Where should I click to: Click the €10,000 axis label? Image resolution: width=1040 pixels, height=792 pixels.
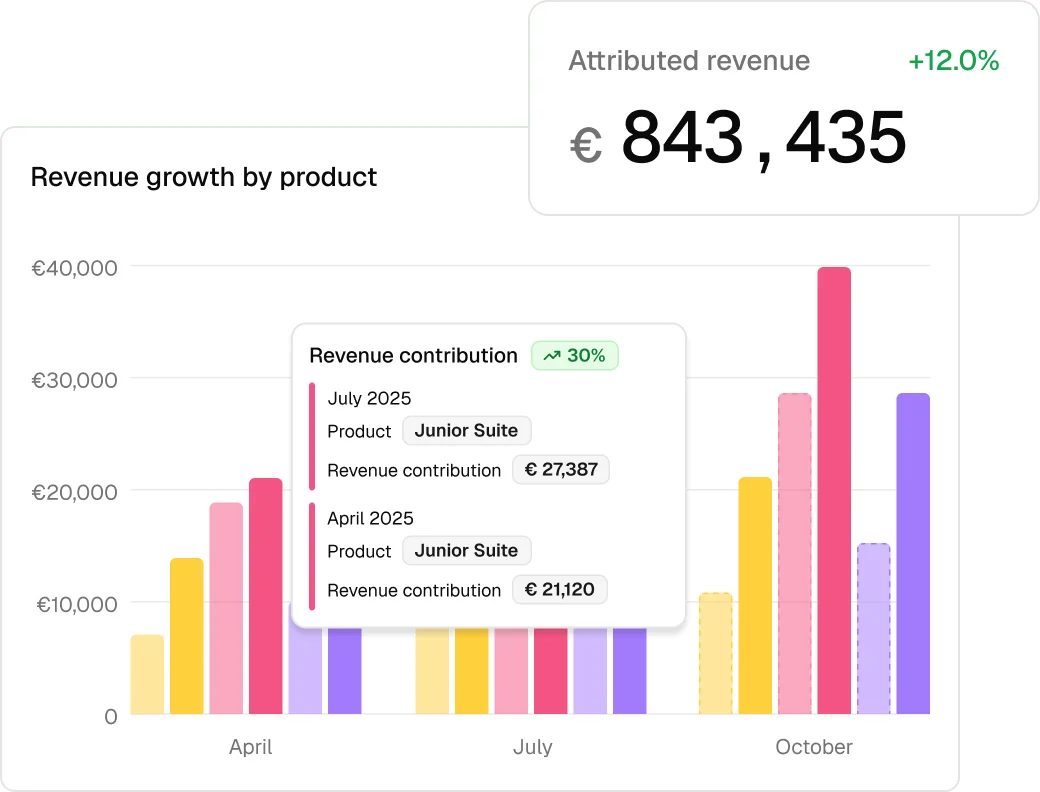coord(76,604)
